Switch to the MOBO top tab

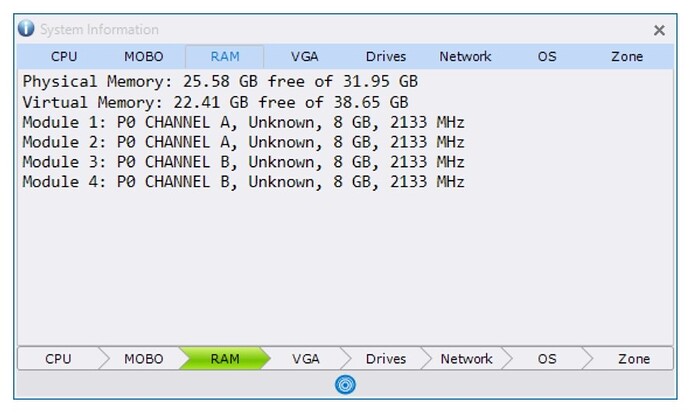tap(143, 56)
